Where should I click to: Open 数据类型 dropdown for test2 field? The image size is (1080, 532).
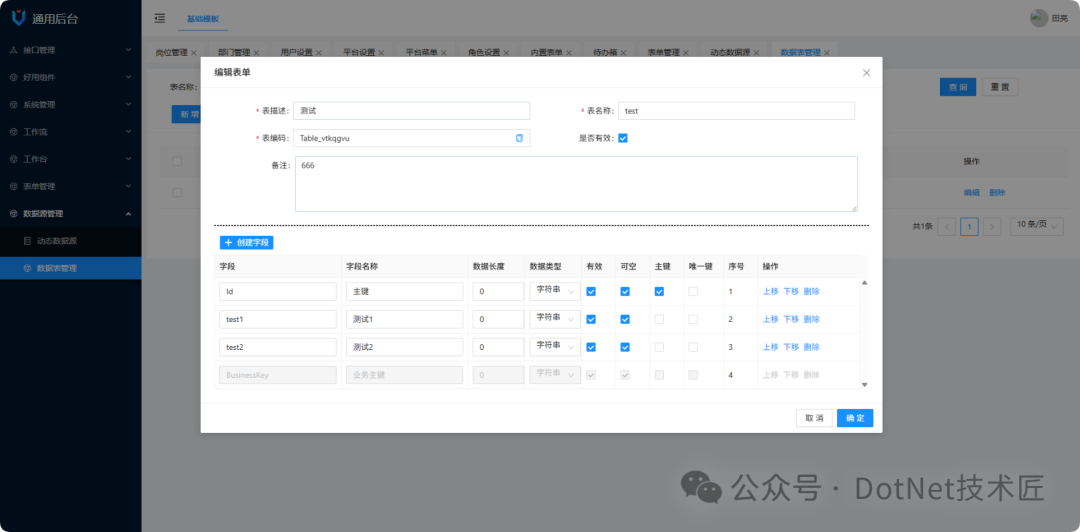tap(555, 347)
